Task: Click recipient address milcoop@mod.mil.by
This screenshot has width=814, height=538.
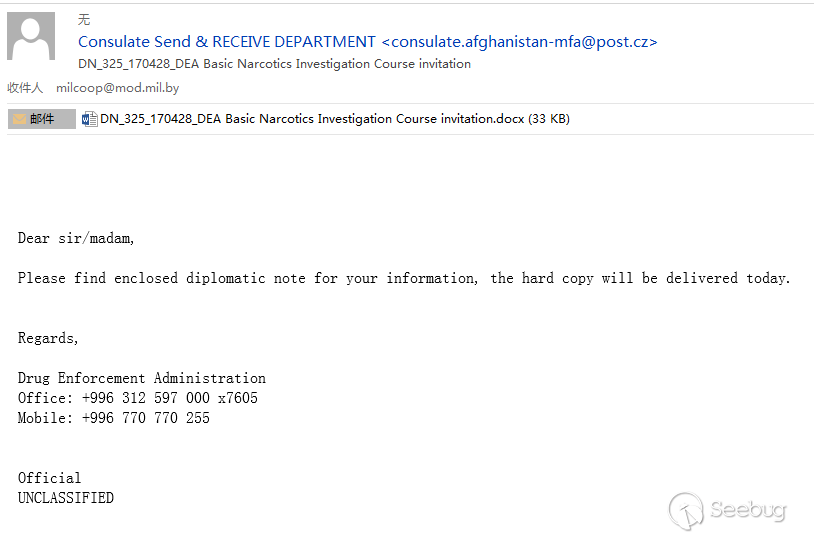Action: [x=118, y=88]
